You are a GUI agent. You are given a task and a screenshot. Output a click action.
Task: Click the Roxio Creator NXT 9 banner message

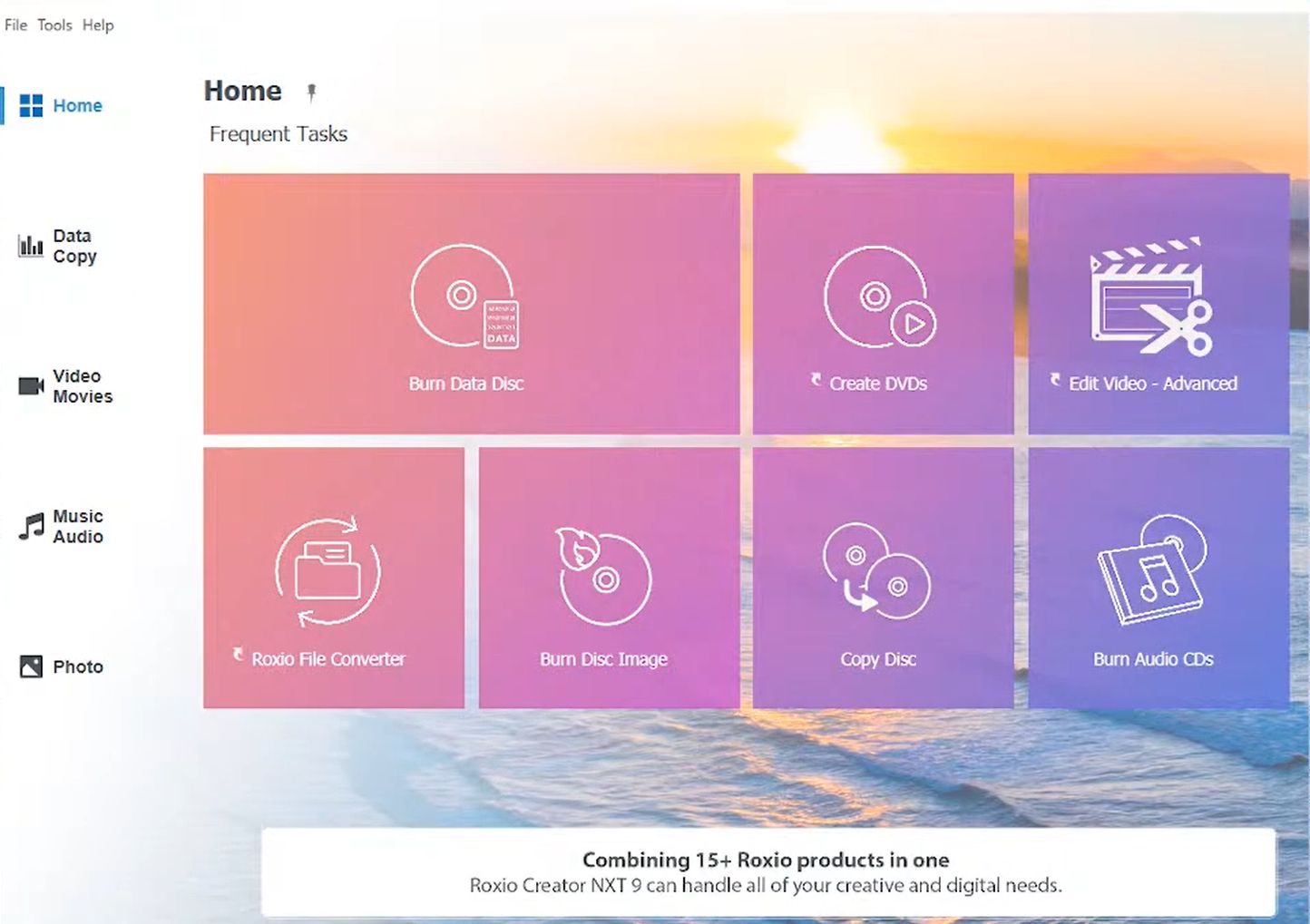[767, 871]
